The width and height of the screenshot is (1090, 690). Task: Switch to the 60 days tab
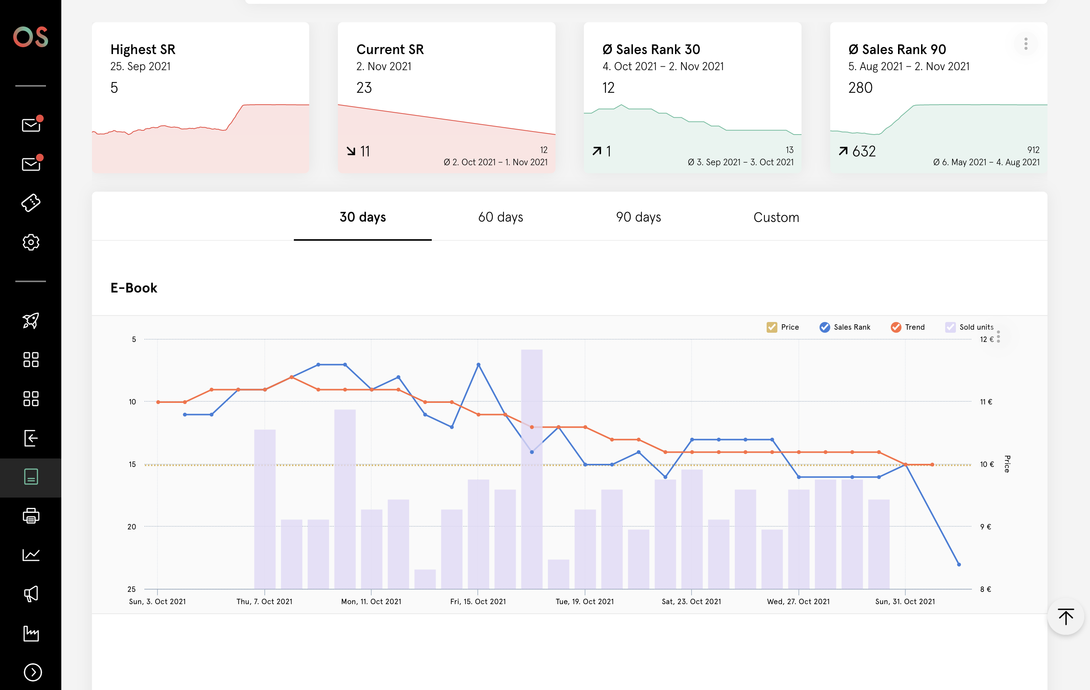tap(500, 217)
